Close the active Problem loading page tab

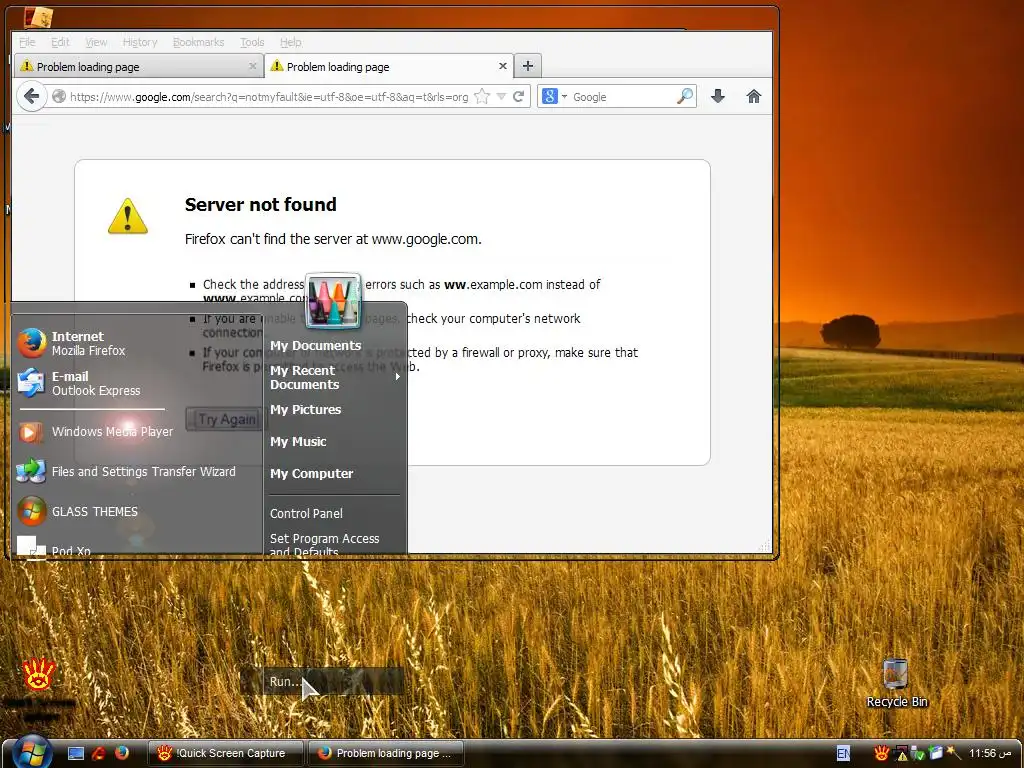(x=502, y=66)
